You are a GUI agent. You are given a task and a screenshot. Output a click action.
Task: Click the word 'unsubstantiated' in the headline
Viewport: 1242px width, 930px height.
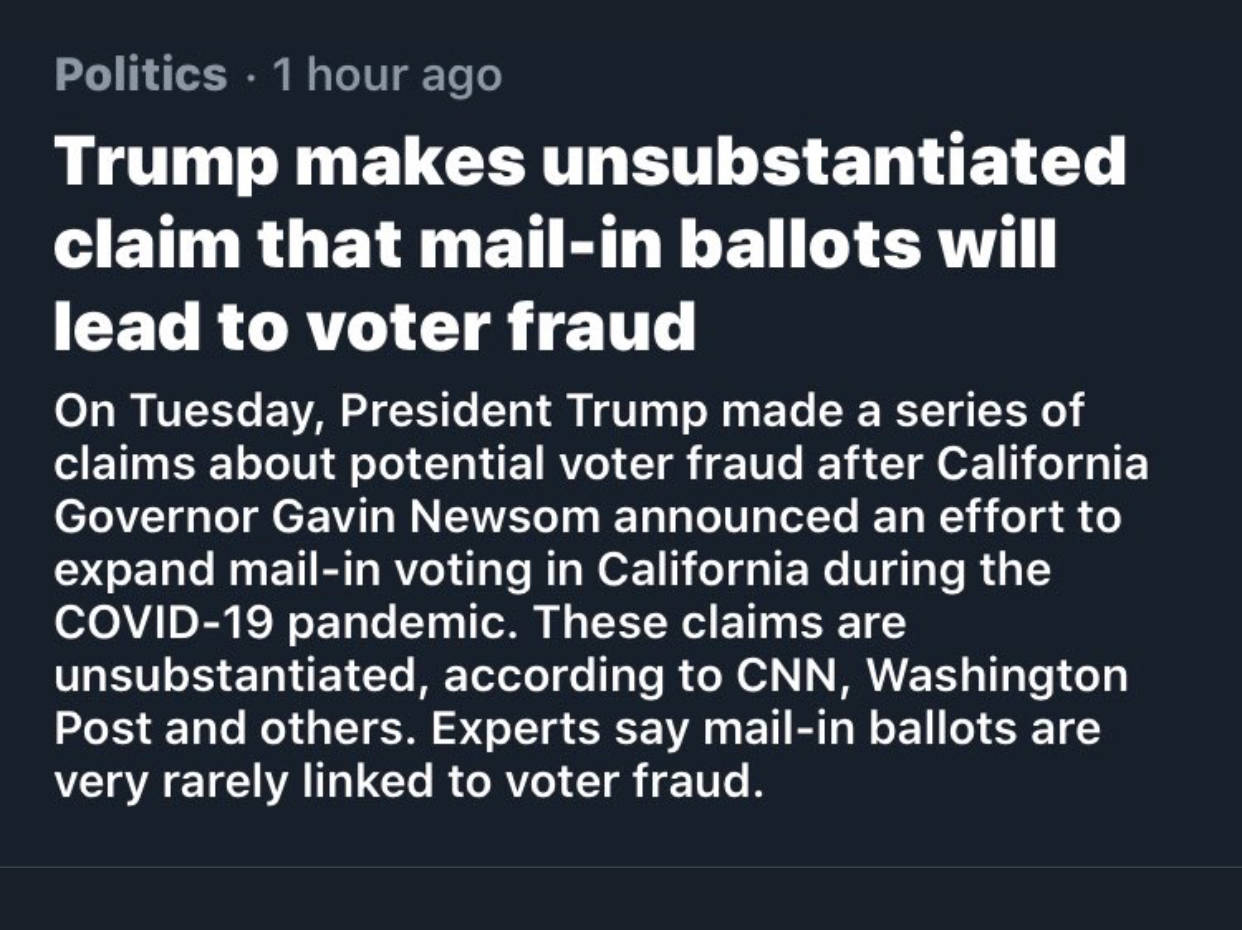(834, 165)
